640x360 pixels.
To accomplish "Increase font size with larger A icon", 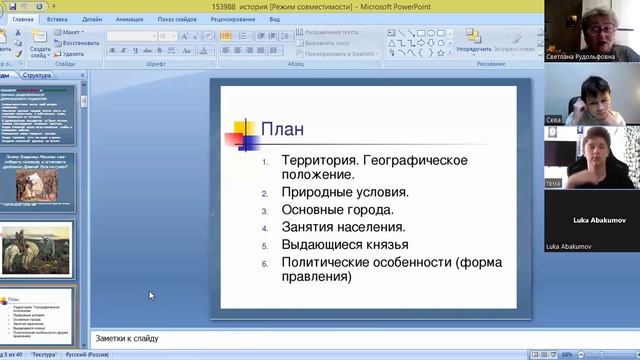I will tap(184, 36).
